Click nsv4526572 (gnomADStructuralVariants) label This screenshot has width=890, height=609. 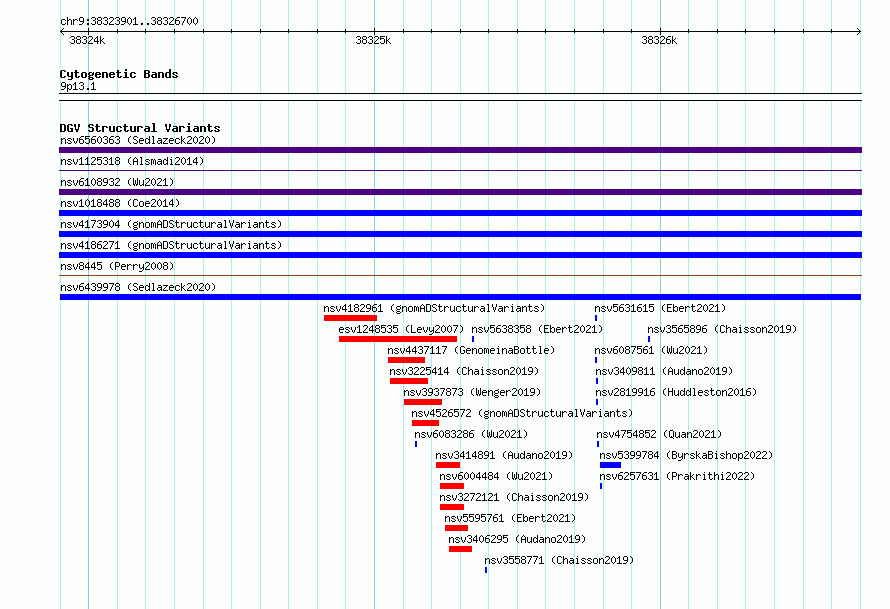522,413
